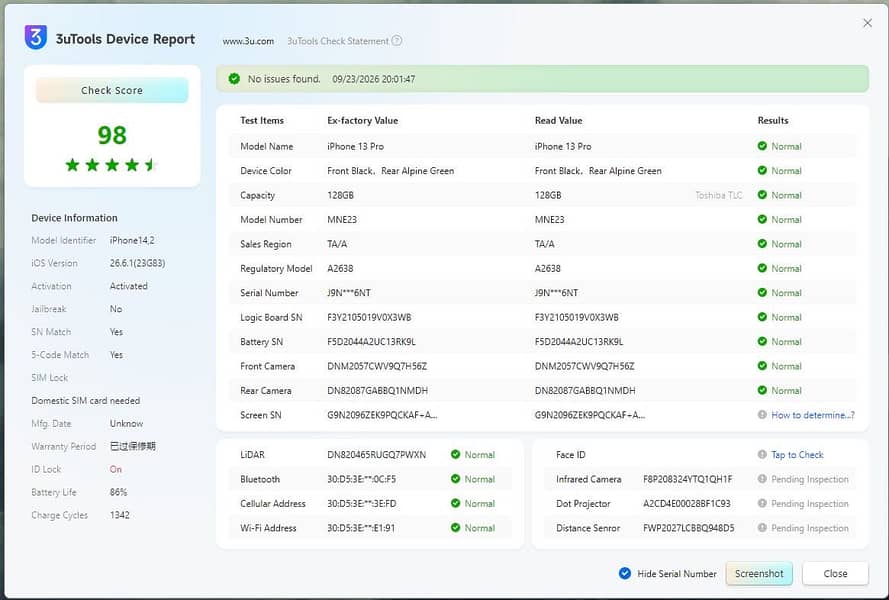Click the Dot Projector serial A2CD4E00028BF1C93
Screen dimensions: 889x600
tap(687, 504)
